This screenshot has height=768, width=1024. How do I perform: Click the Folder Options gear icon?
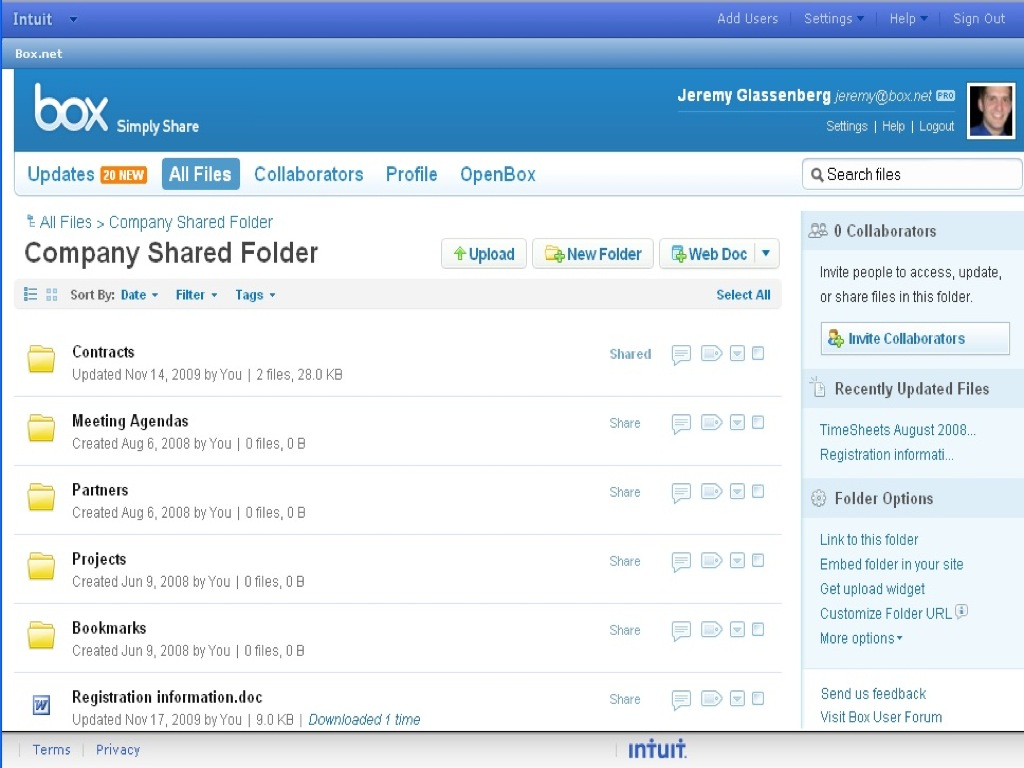point(818,498)
